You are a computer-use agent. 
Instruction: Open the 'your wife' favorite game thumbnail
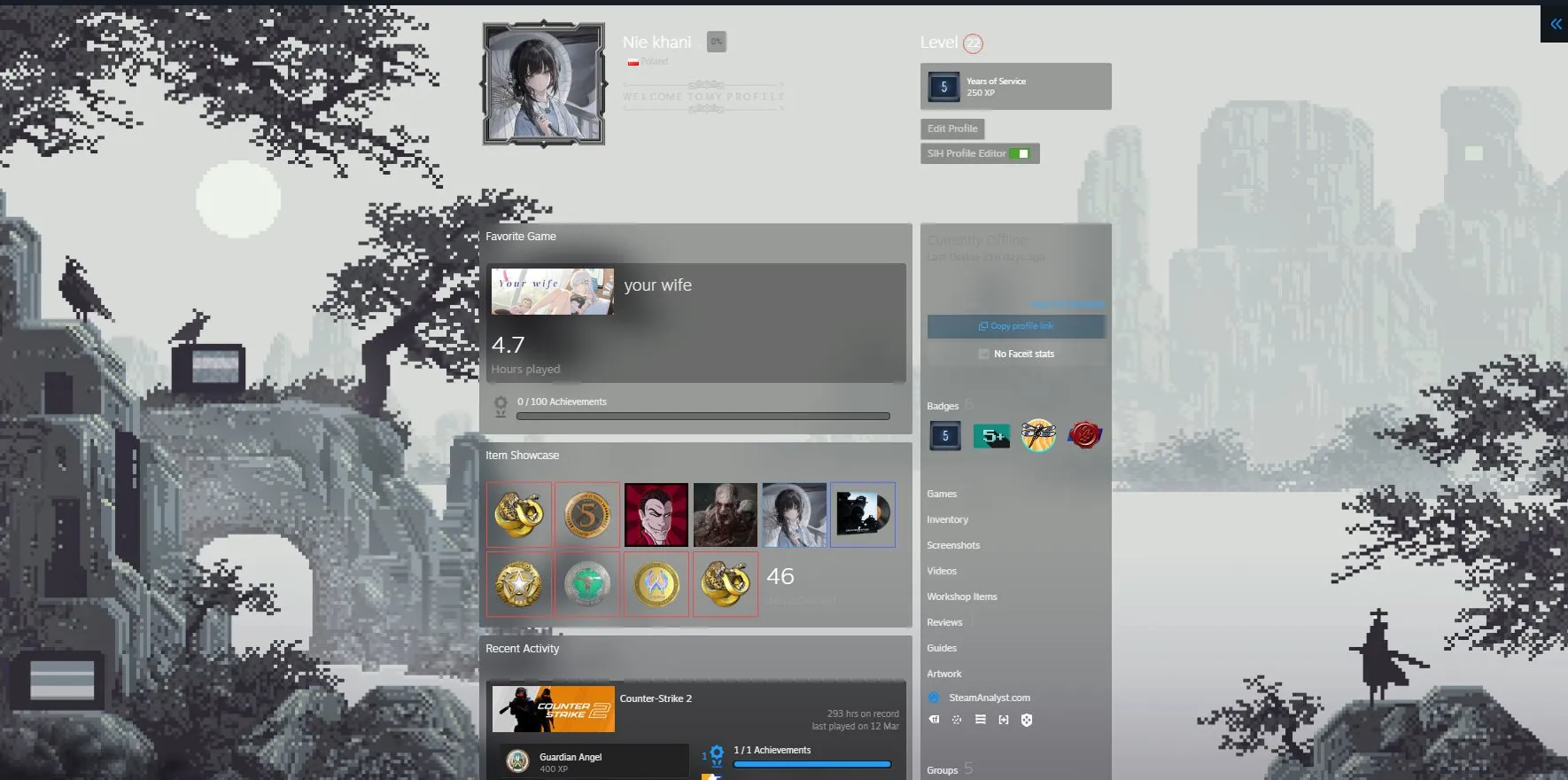click(x=553, y=292)
